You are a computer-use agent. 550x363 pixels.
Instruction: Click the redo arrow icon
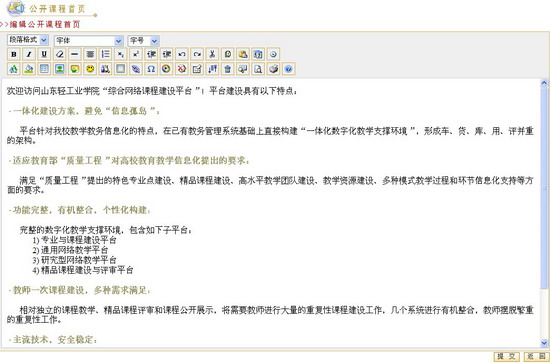197,54
